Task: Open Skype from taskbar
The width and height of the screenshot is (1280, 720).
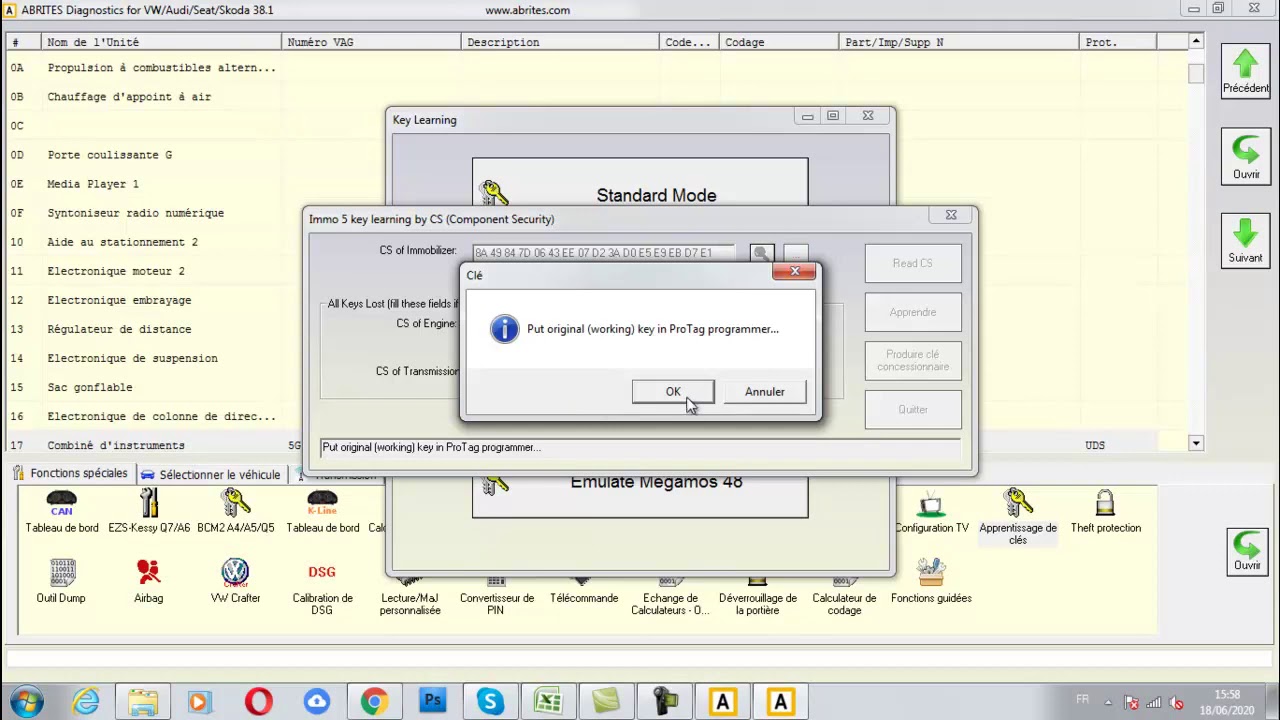Action: [490, 702]
